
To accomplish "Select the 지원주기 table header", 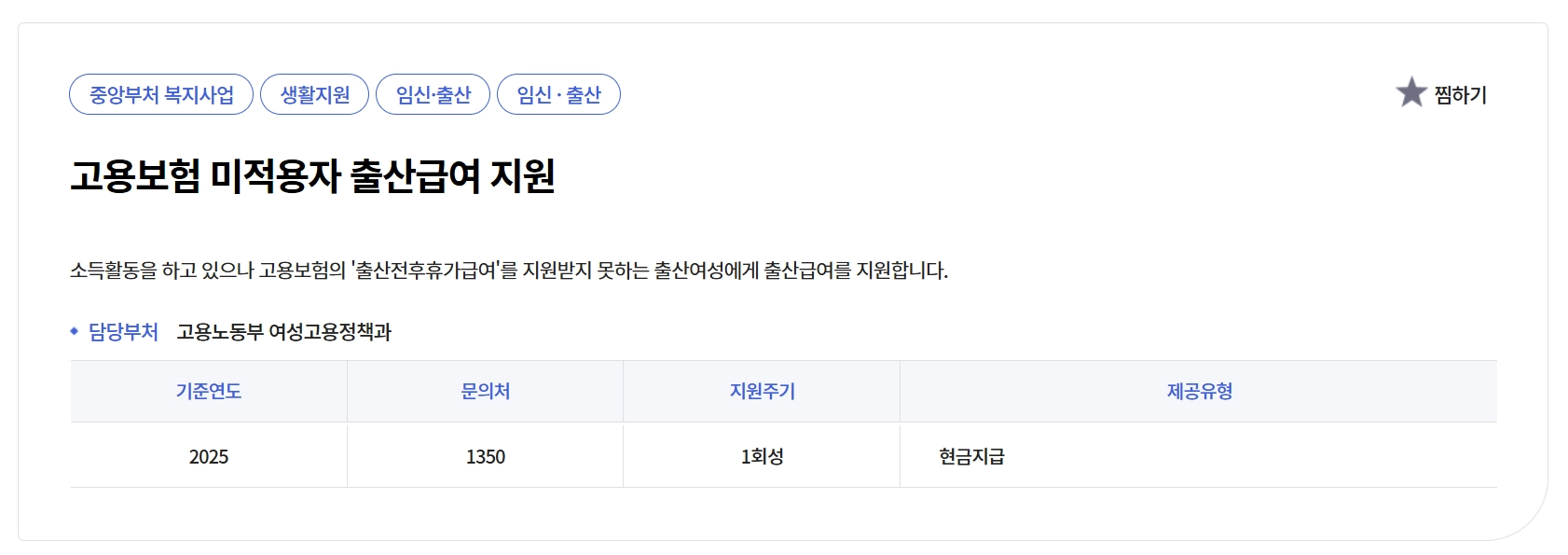I will point(760,392).
